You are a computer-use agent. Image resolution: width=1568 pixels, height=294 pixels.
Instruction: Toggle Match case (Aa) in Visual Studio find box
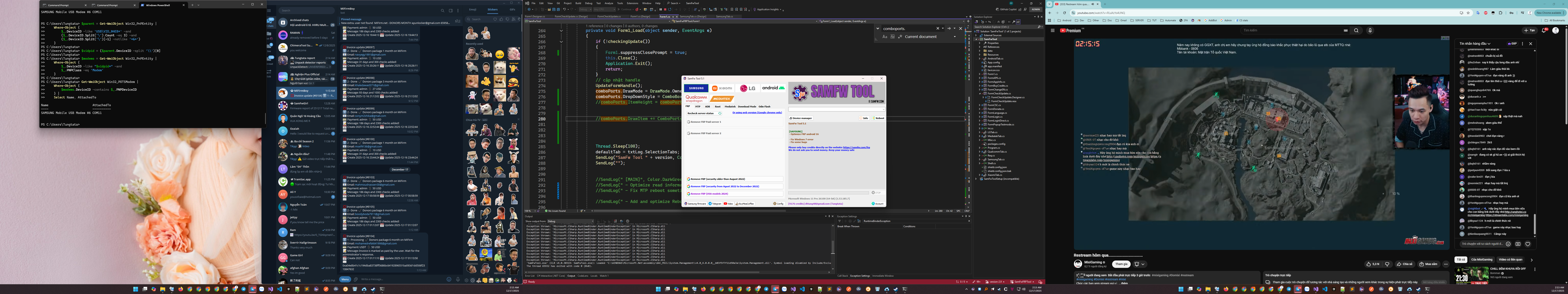885,37
